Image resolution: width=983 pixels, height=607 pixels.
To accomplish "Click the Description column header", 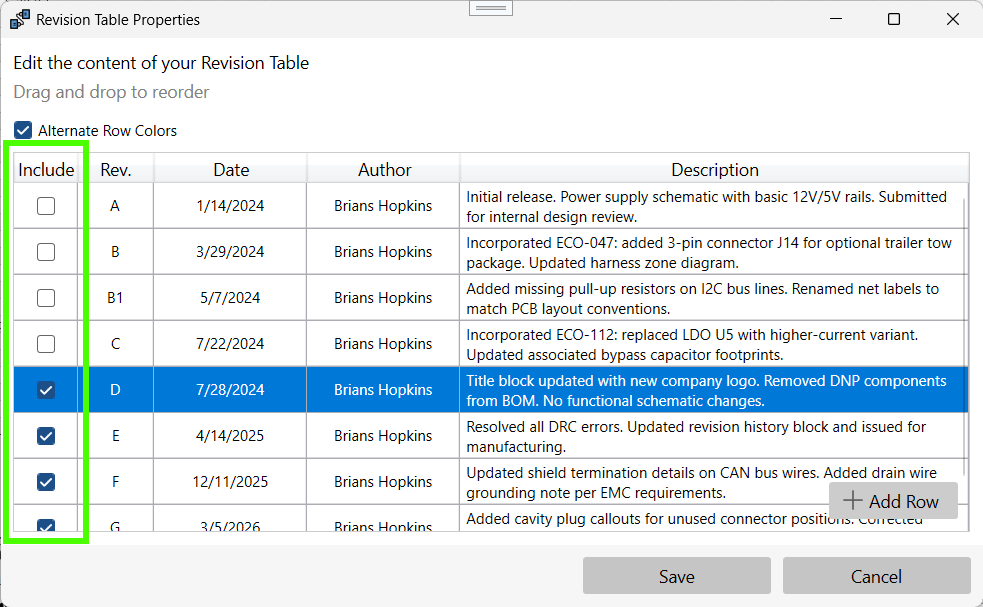I will (715, 169).
